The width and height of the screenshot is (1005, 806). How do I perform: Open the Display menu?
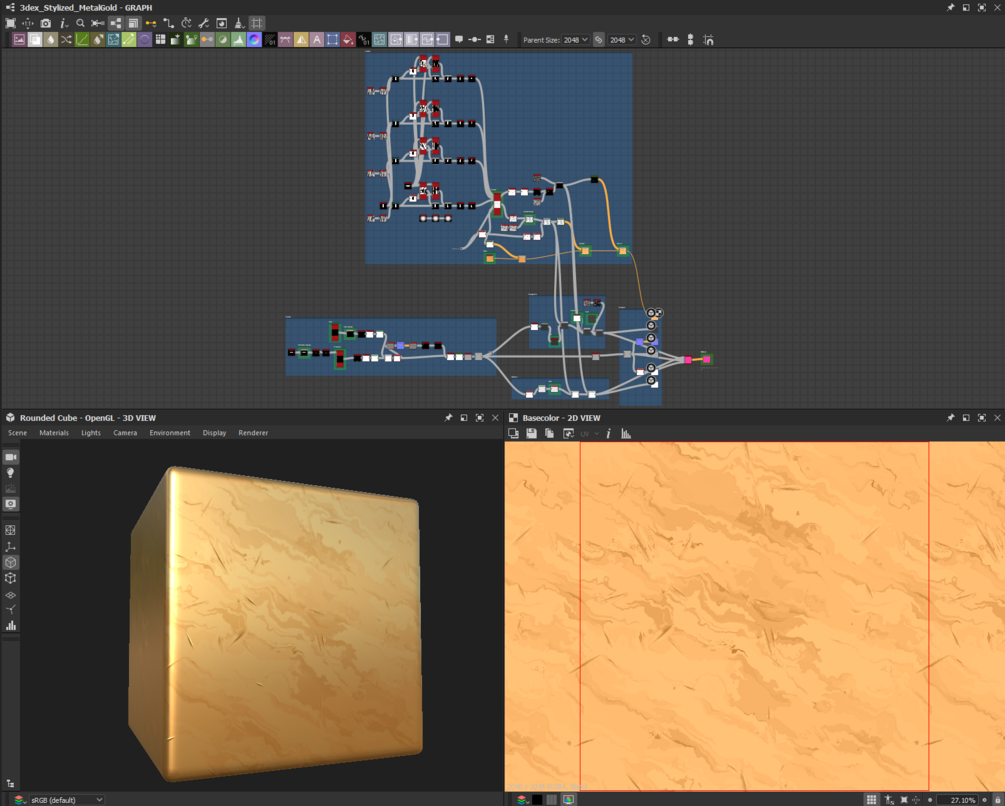[x=215, y=433]
